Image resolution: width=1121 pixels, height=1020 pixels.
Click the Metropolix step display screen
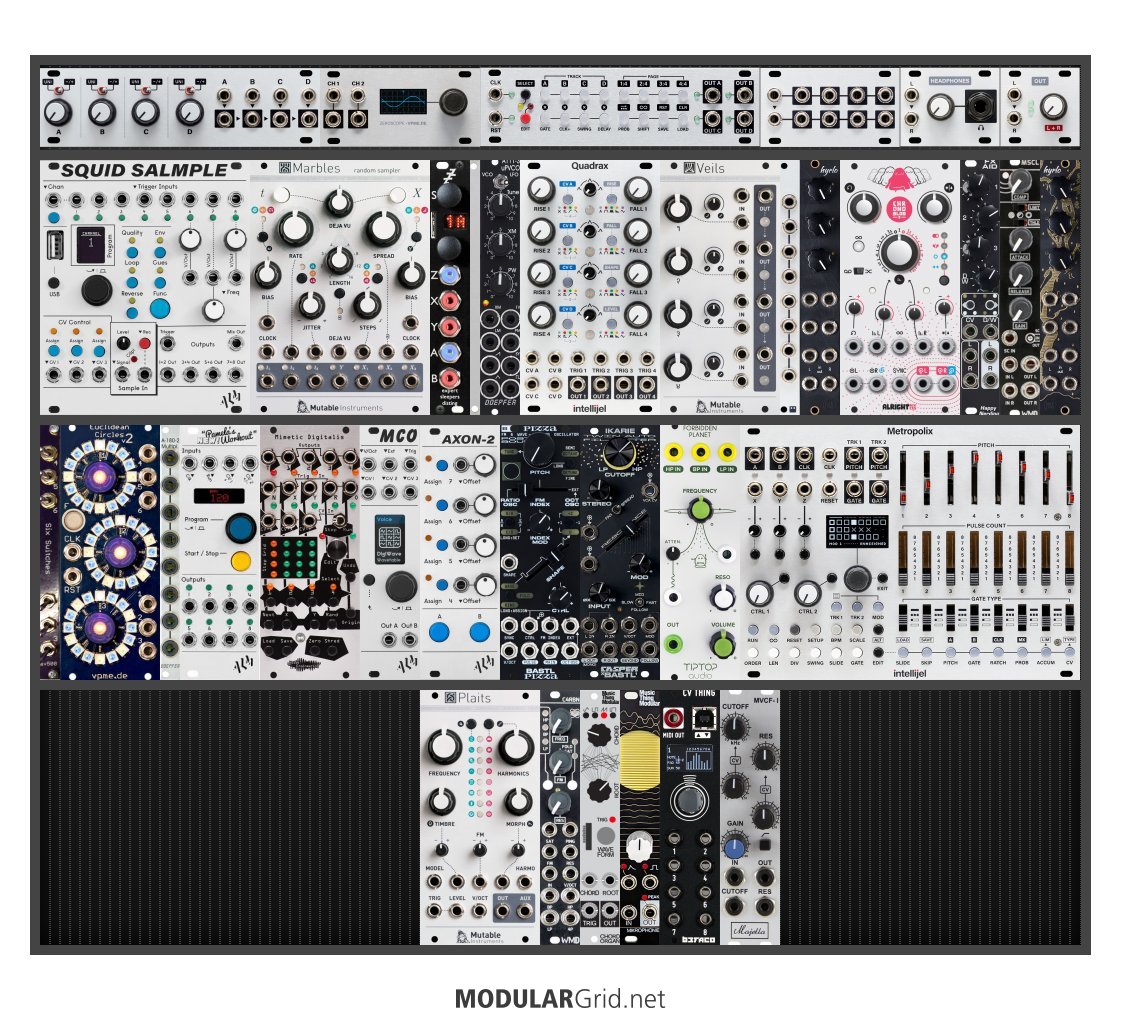pyautogui.click(x=857, y=532)
